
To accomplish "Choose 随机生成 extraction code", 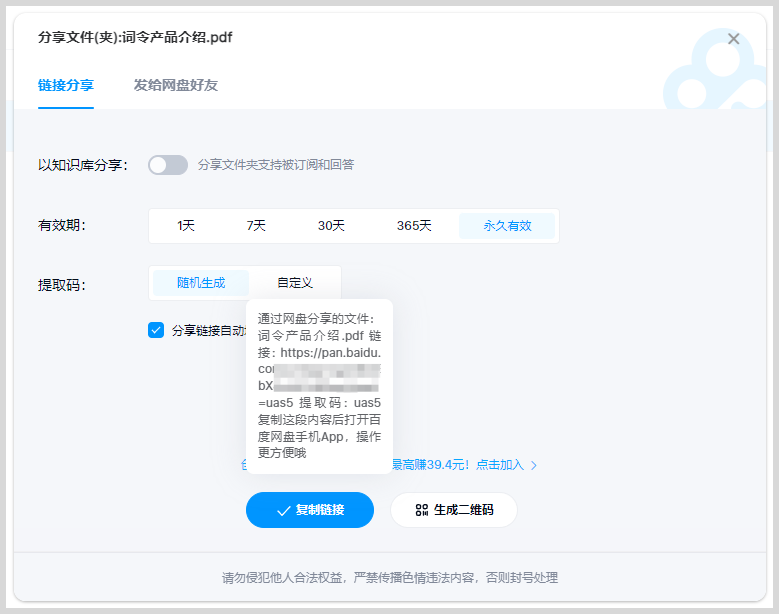I will coord(201,283).
